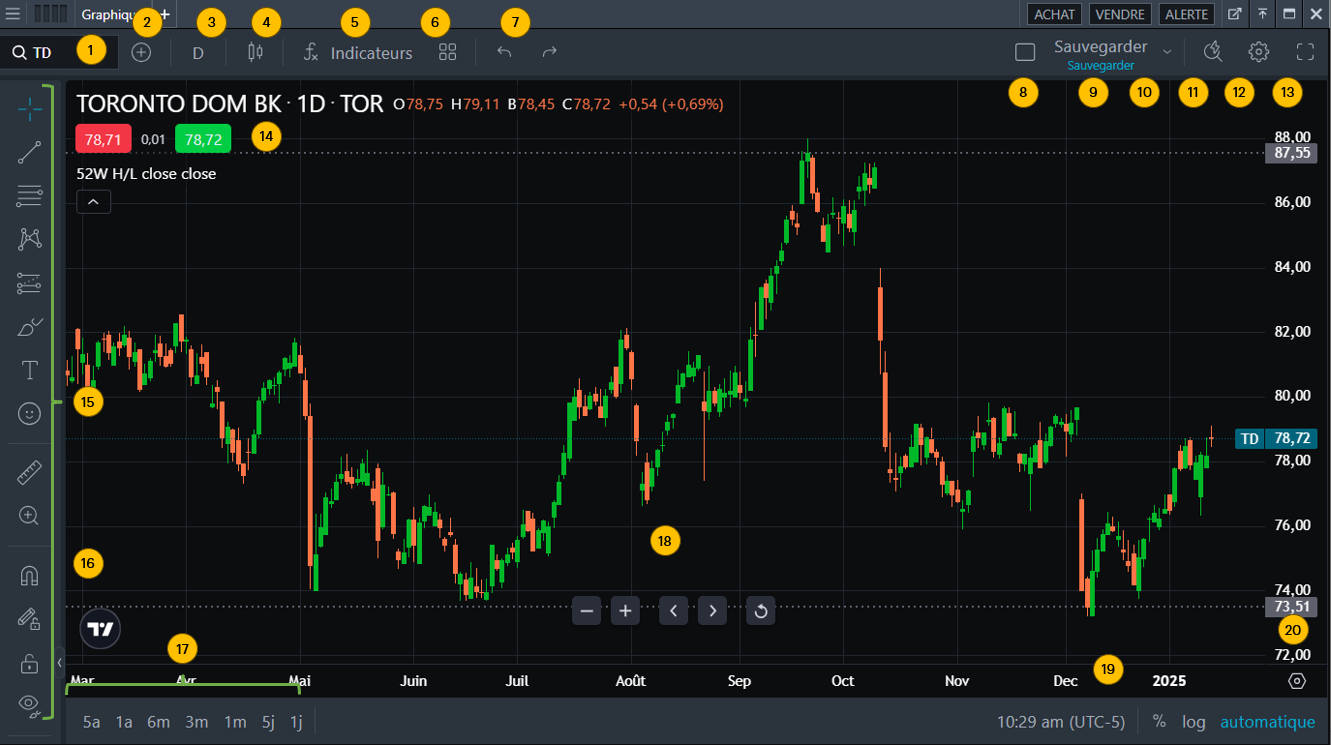Open the Indicateurs menu
This screenshot has height=745, width=1331.
[x=358, y=53]
